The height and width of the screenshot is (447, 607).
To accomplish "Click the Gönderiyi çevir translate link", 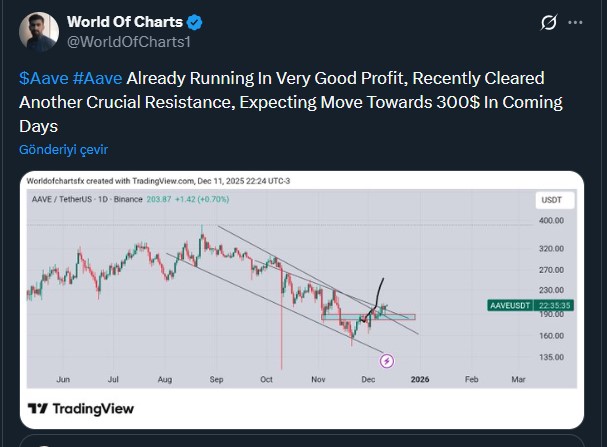I will click(63, 149).
